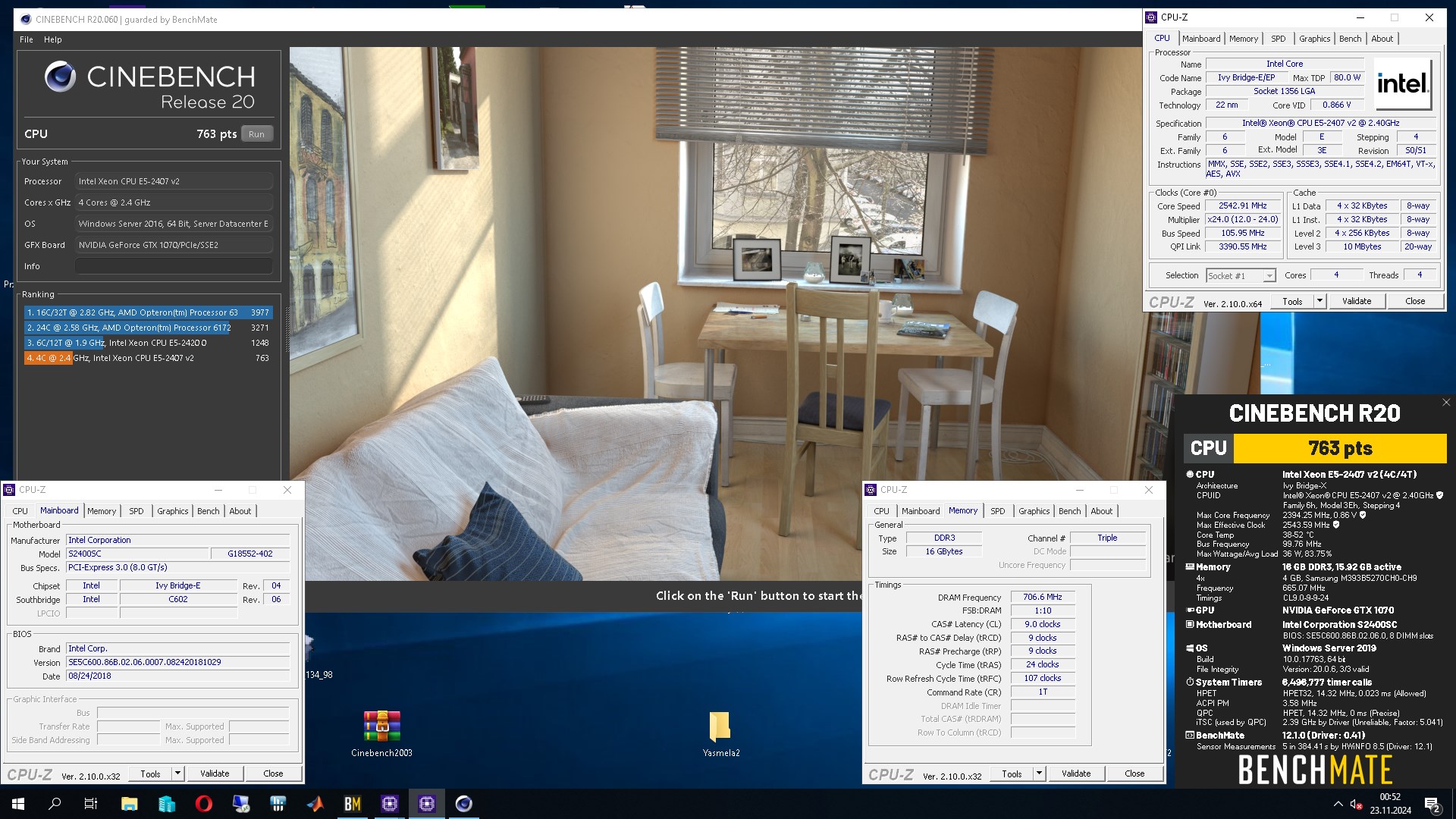
Task: Click the Triple channel value in CPU-Z Memory
Action: [x=1107, y=538]
